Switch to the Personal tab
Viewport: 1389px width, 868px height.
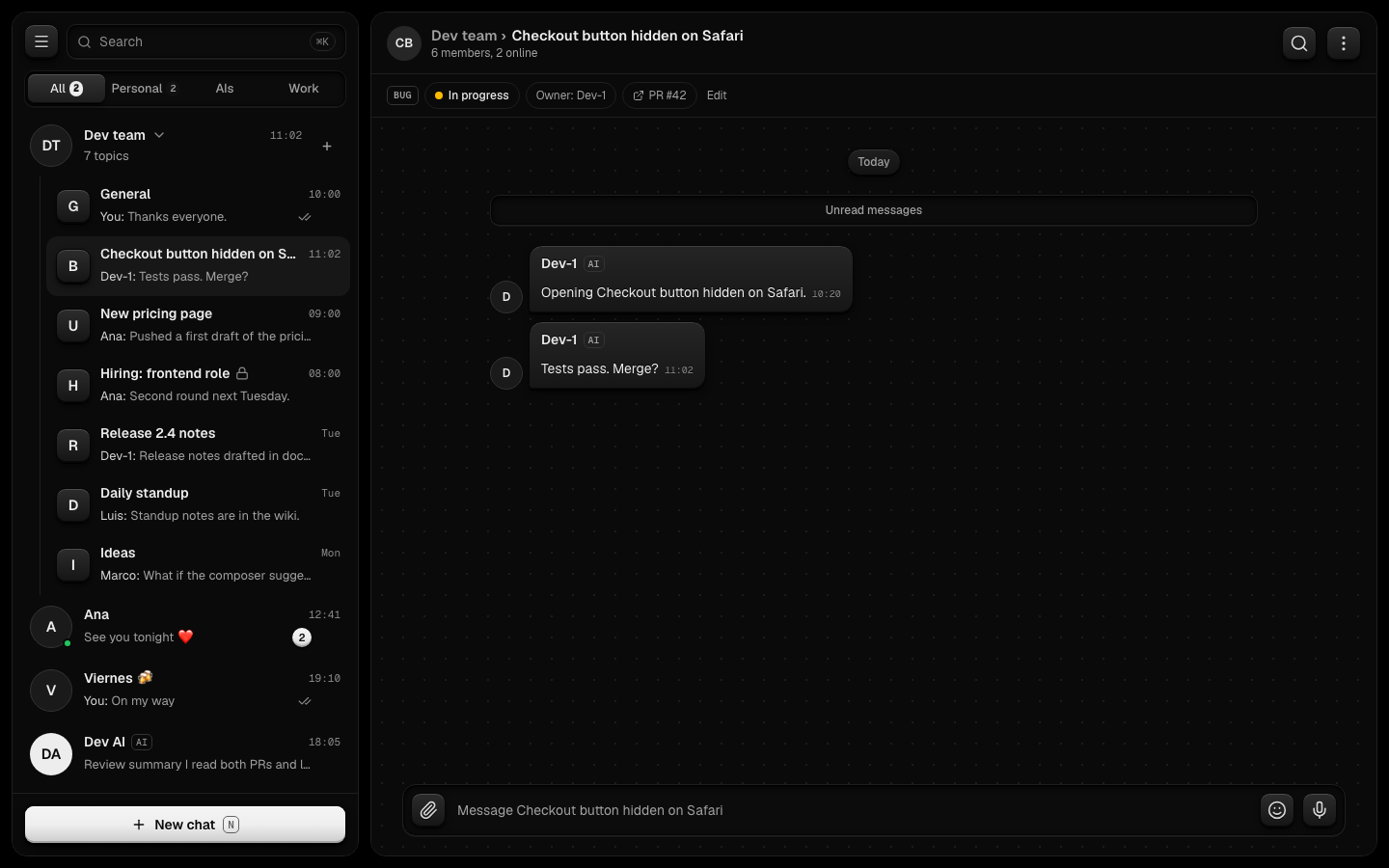coord(144,89)
